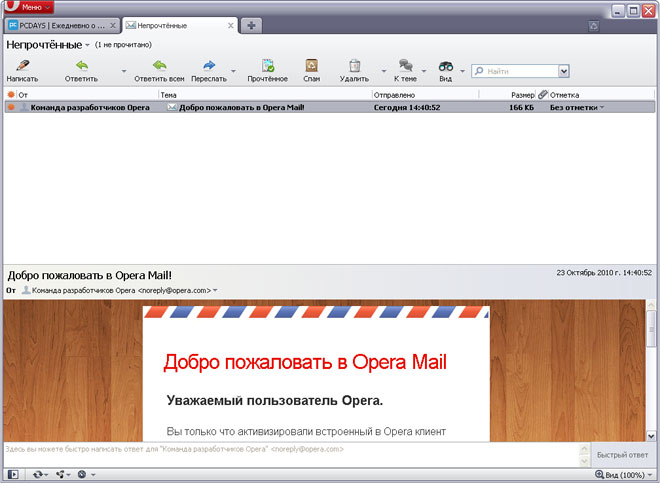Click the message body scrollbar up arrow
The image size is (660, 483).
pyautogui.click(x=651, y=304)
